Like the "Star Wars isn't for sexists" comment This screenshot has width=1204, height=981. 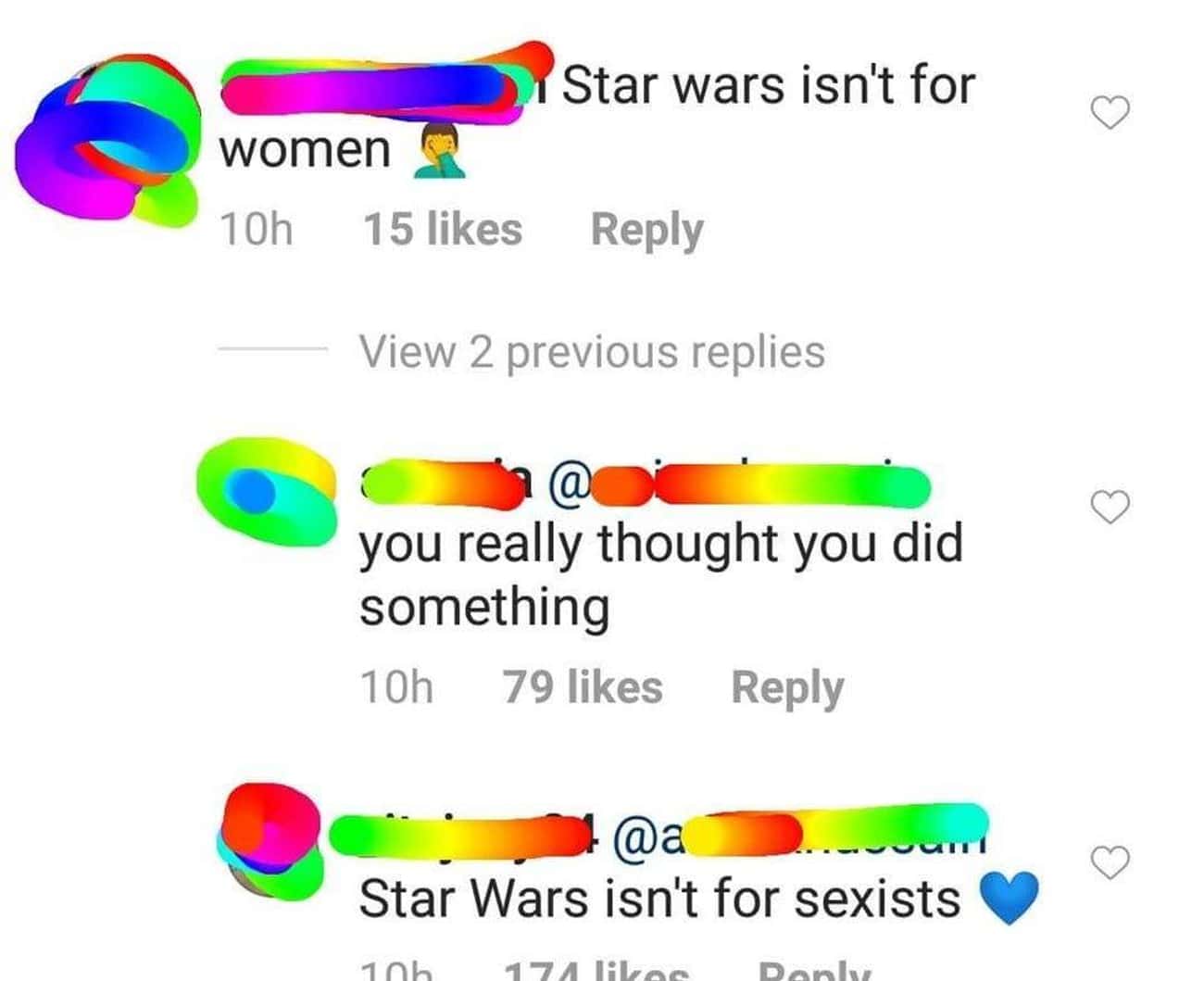(x=1110, y=862)
